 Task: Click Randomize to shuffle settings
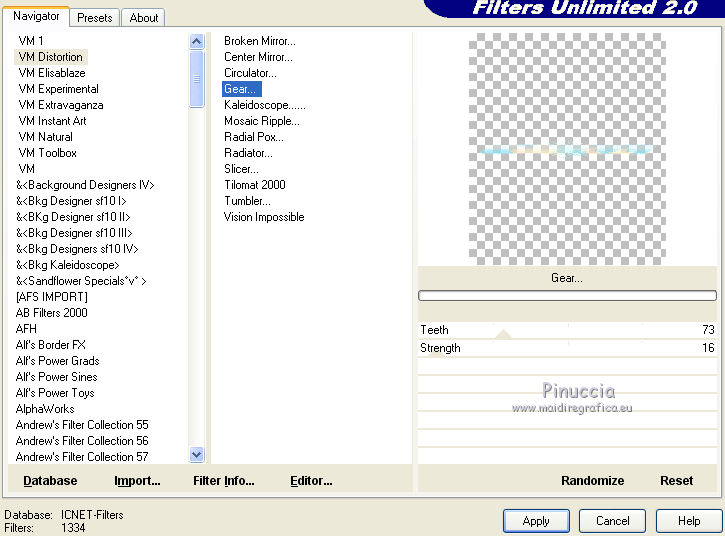click(592, 481)
